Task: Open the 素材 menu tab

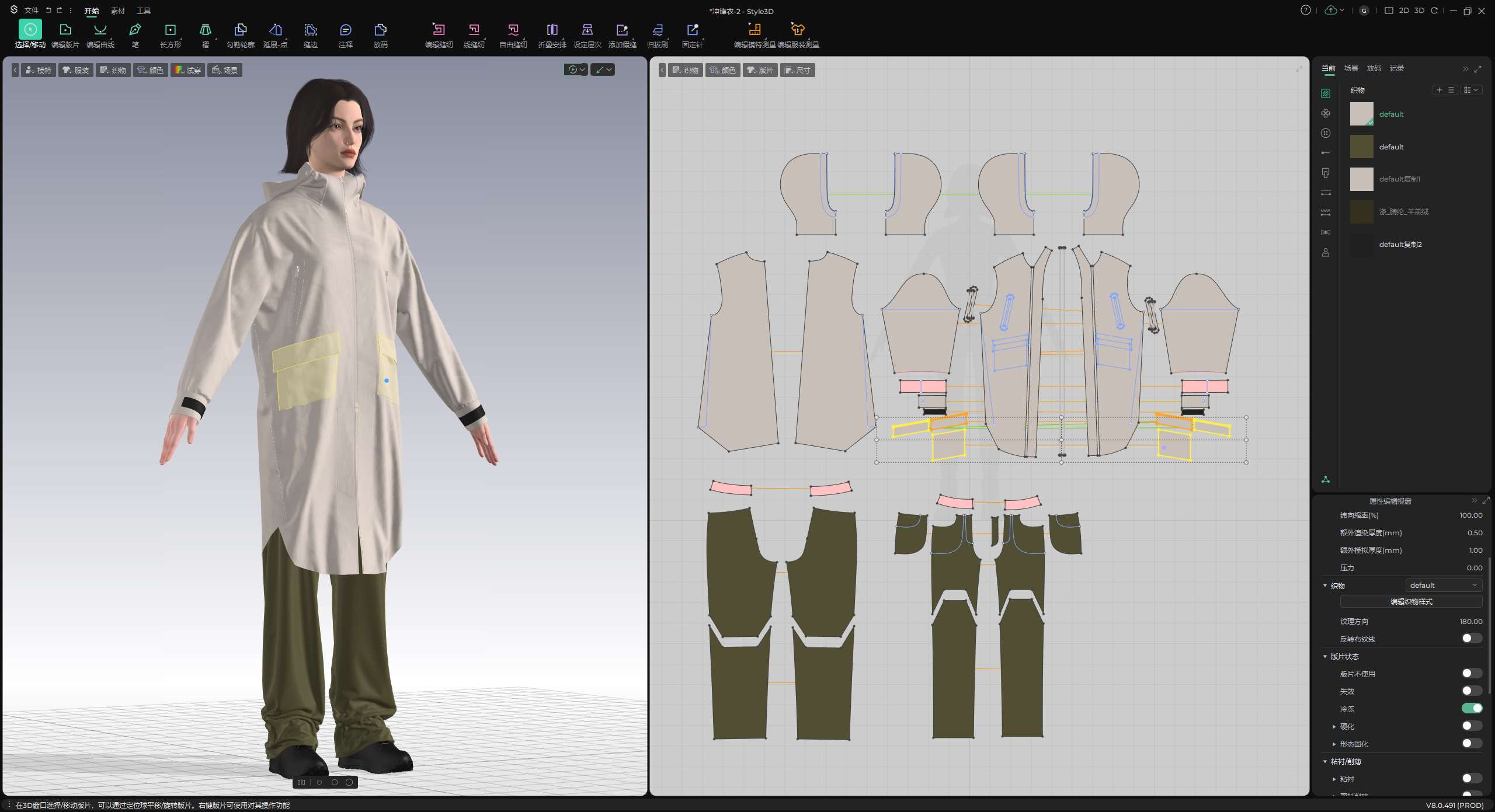Action: tap(118, 11)
